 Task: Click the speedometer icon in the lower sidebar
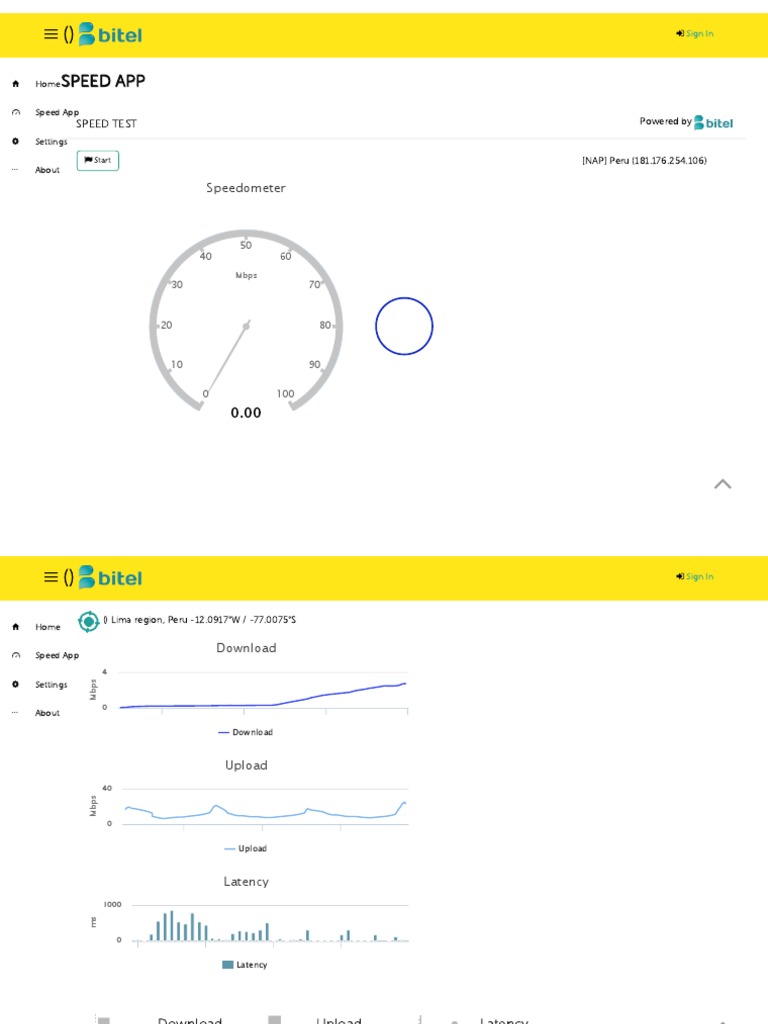click(x=16, y=655)
